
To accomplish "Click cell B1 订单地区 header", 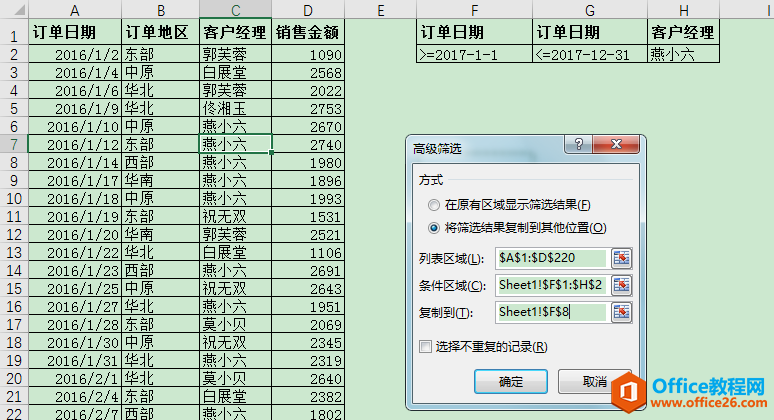I will (x=160, y=33).
